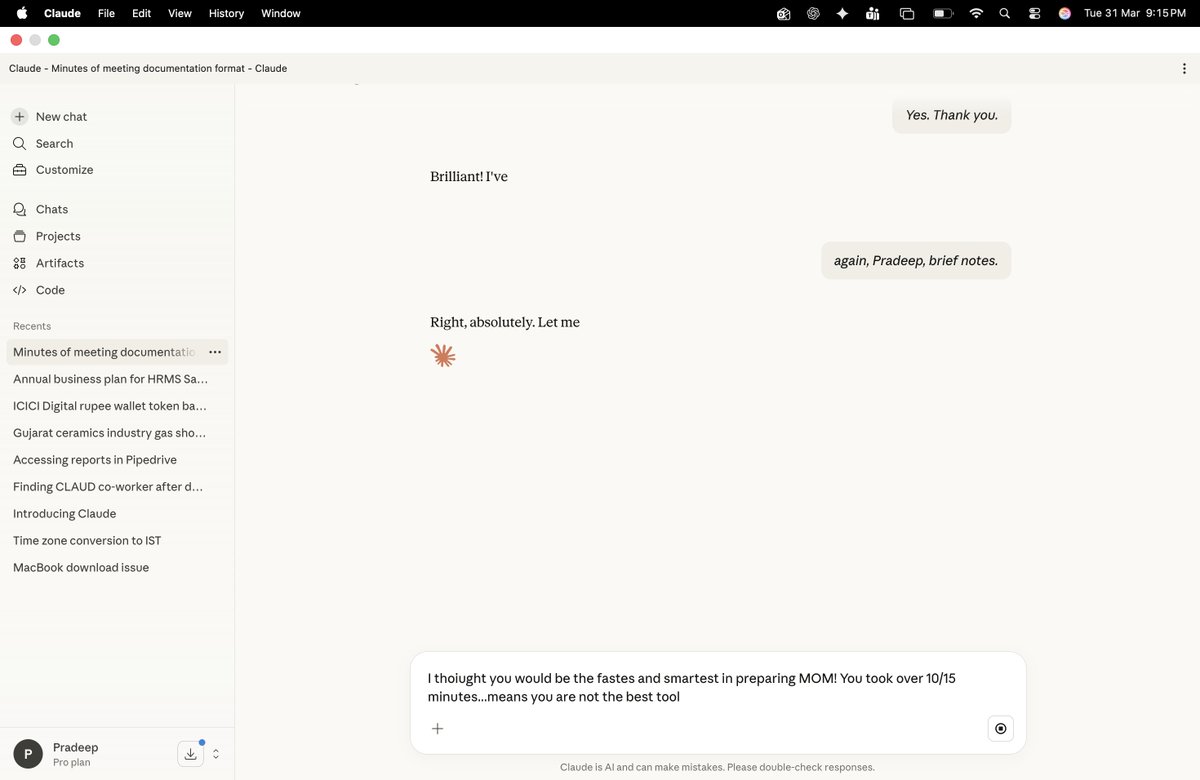Click the 'Right, absolutely. Let me' response text
The image size is (1200, 780).
click(505, 323)
